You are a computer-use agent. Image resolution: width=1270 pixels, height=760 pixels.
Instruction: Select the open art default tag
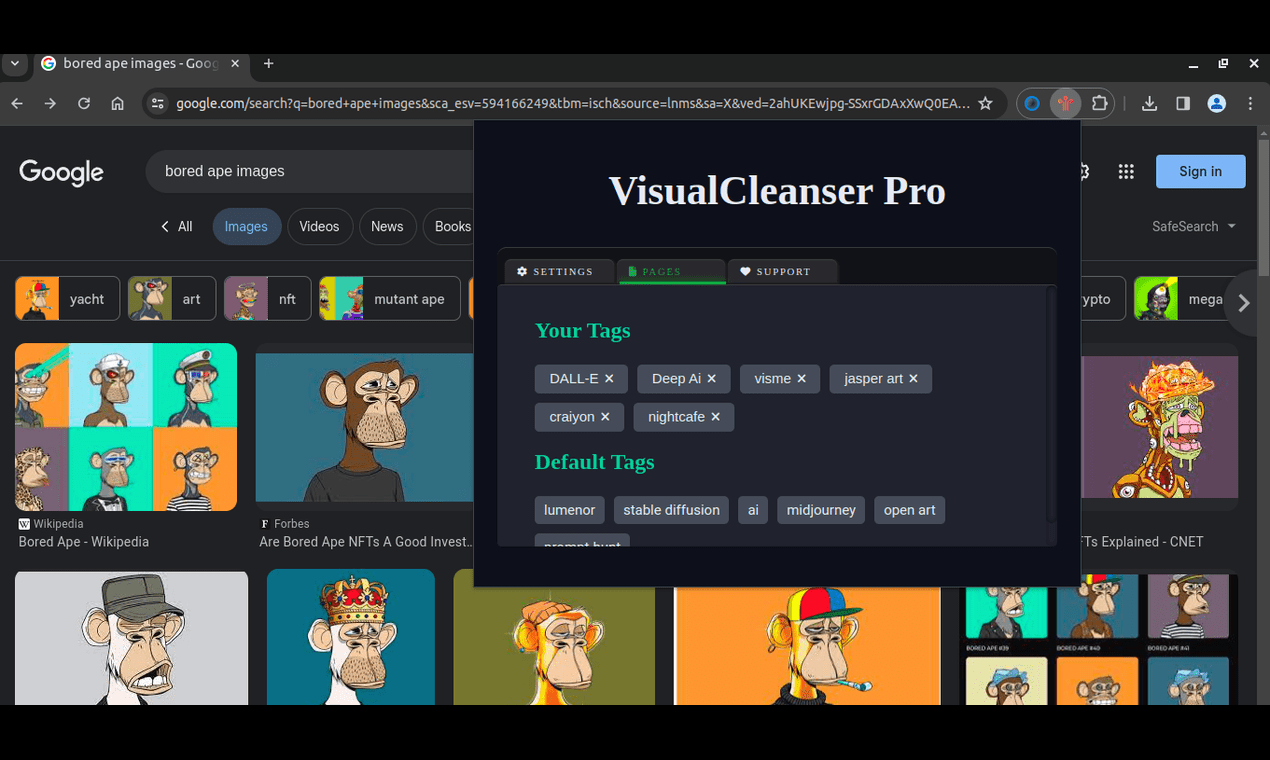pos(909,510)
